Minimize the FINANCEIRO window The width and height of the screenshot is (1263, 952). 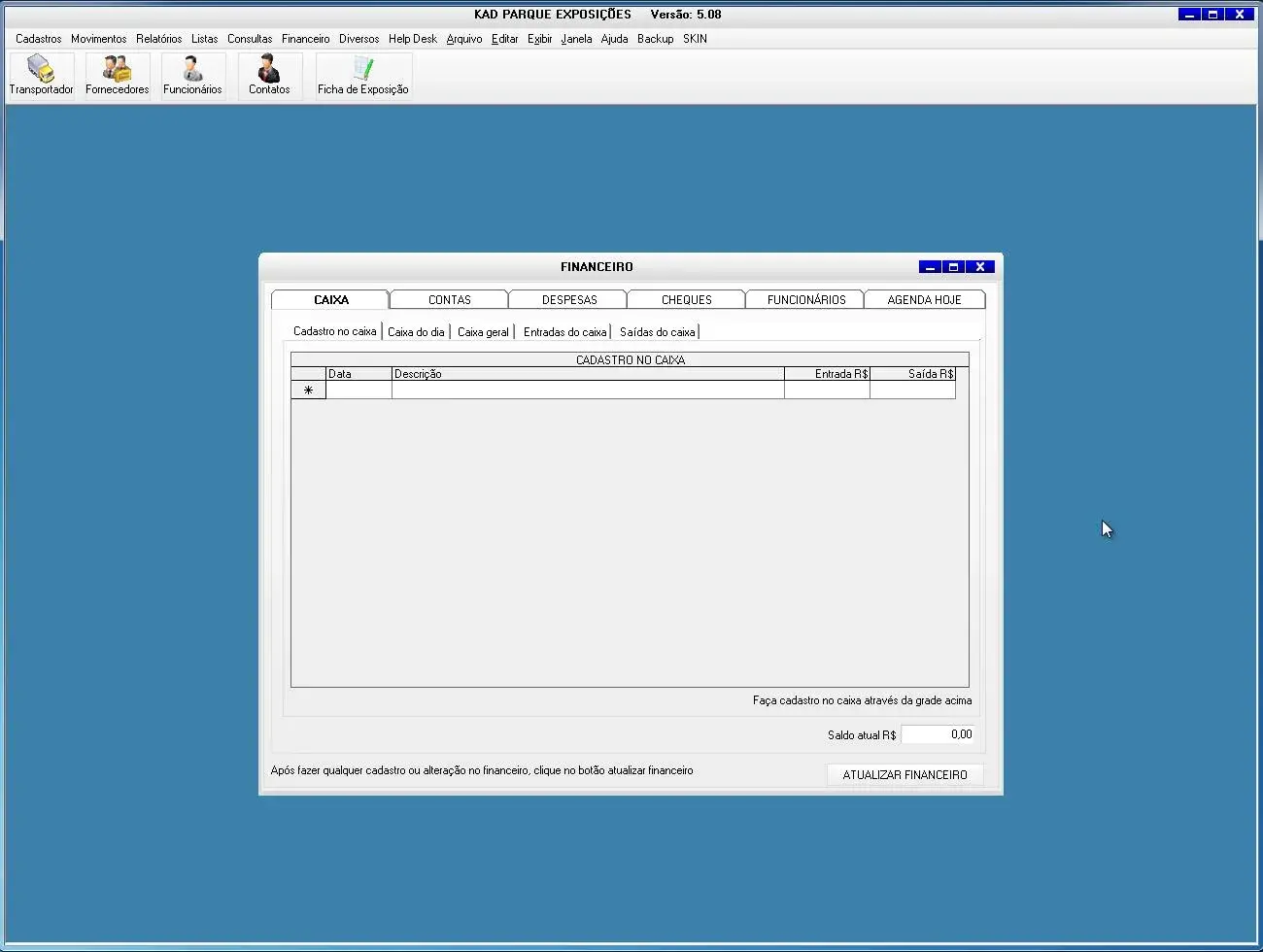(x=930, y=266)
